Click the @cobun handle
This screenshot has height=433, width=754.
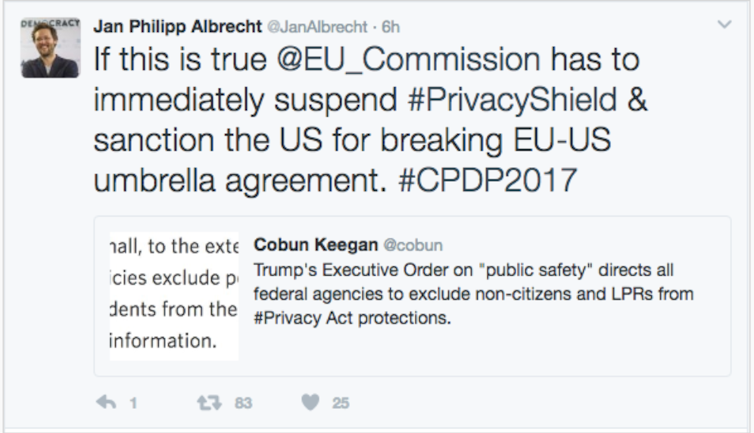tap(413, 245)
